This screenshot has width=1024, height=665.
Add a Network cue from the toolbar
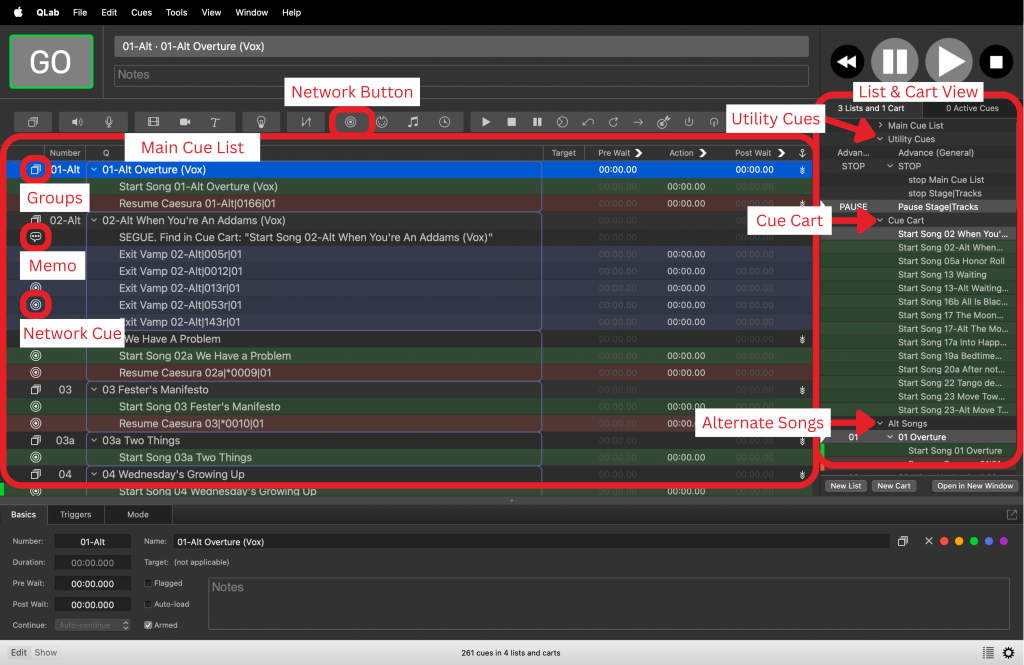click(351, 122)
